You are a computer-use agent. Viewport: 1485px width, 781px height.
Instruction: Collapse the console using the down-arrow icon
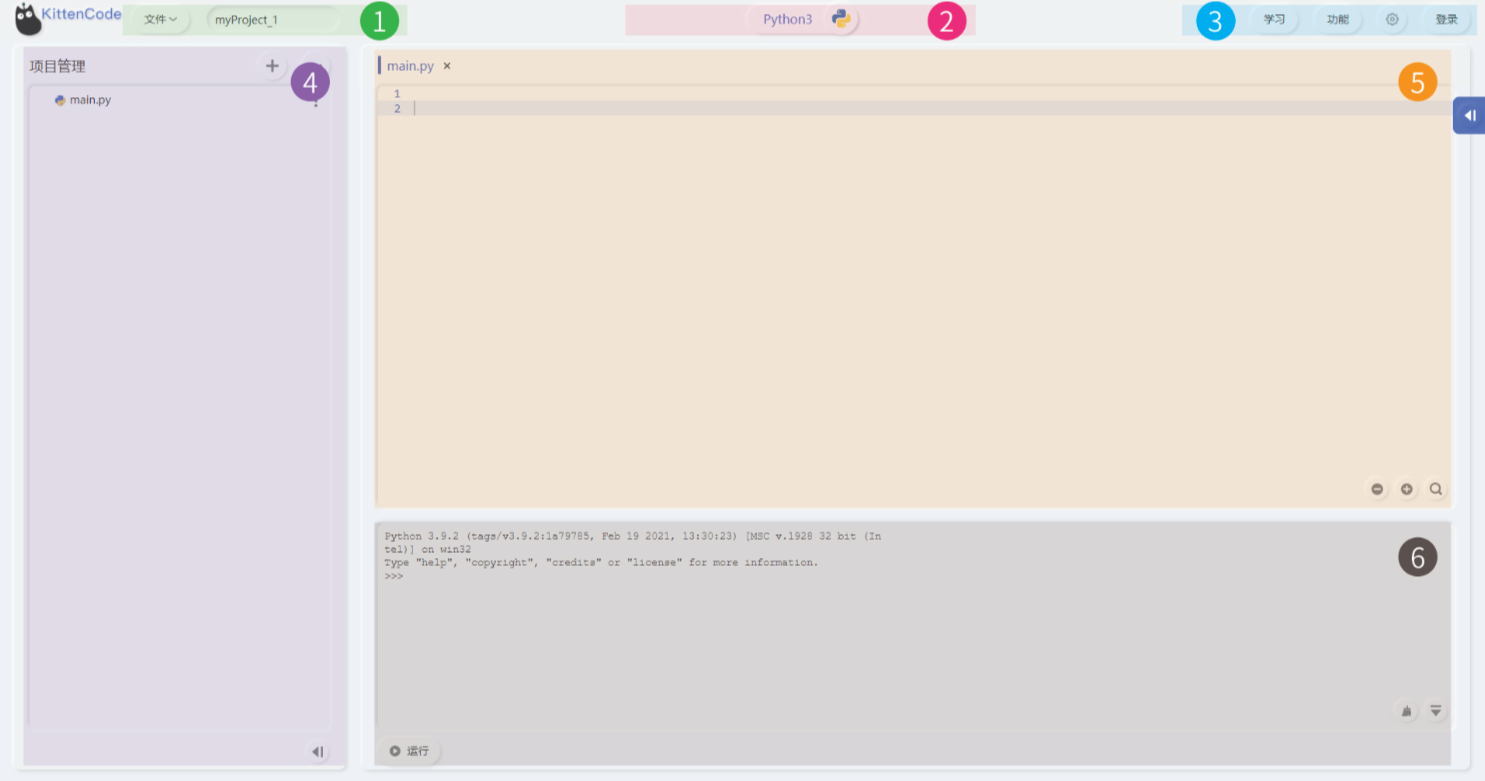[x=1436, y=711]
